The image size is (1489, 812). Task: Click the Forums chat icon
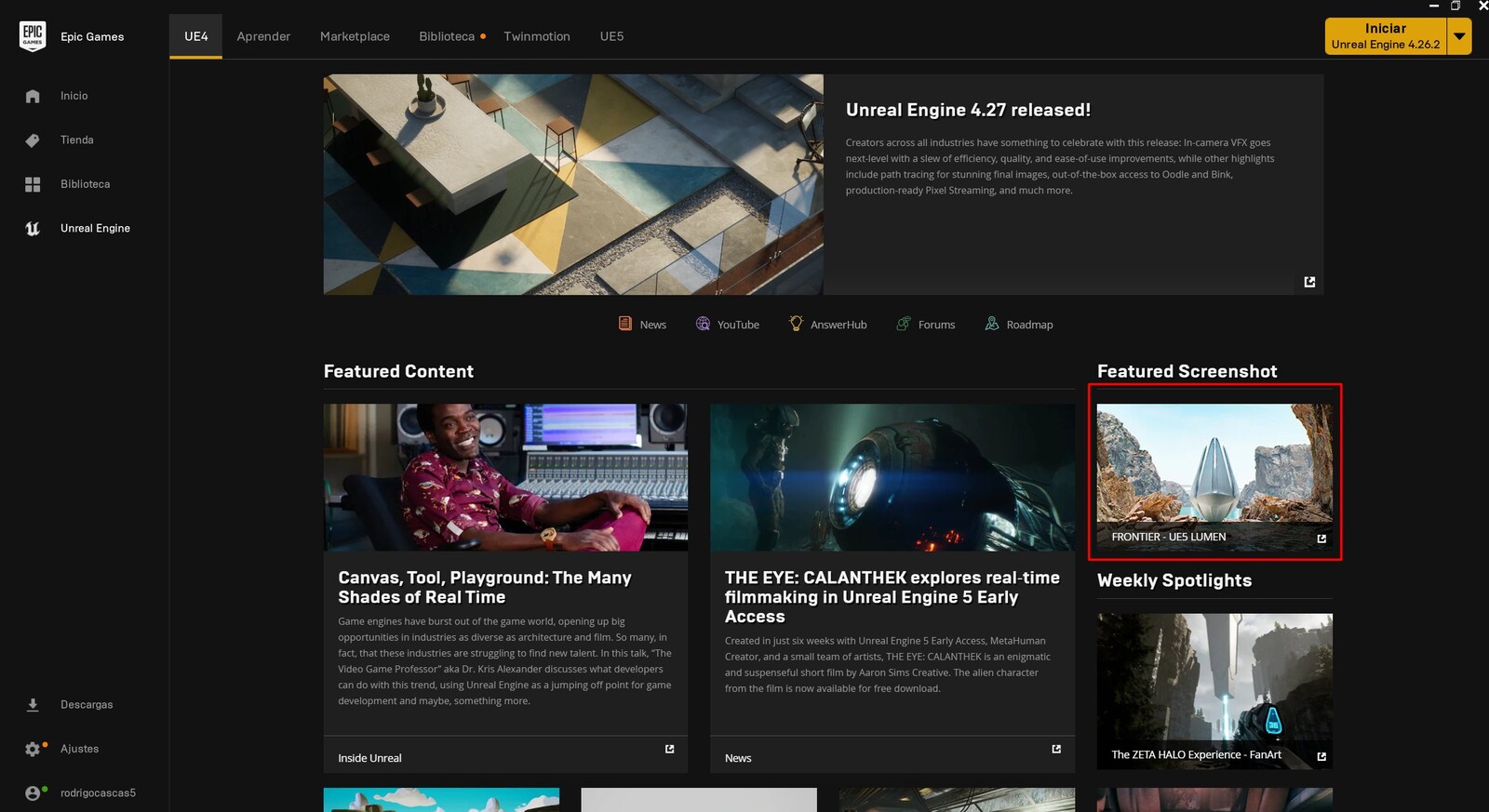tap(904, 324)
